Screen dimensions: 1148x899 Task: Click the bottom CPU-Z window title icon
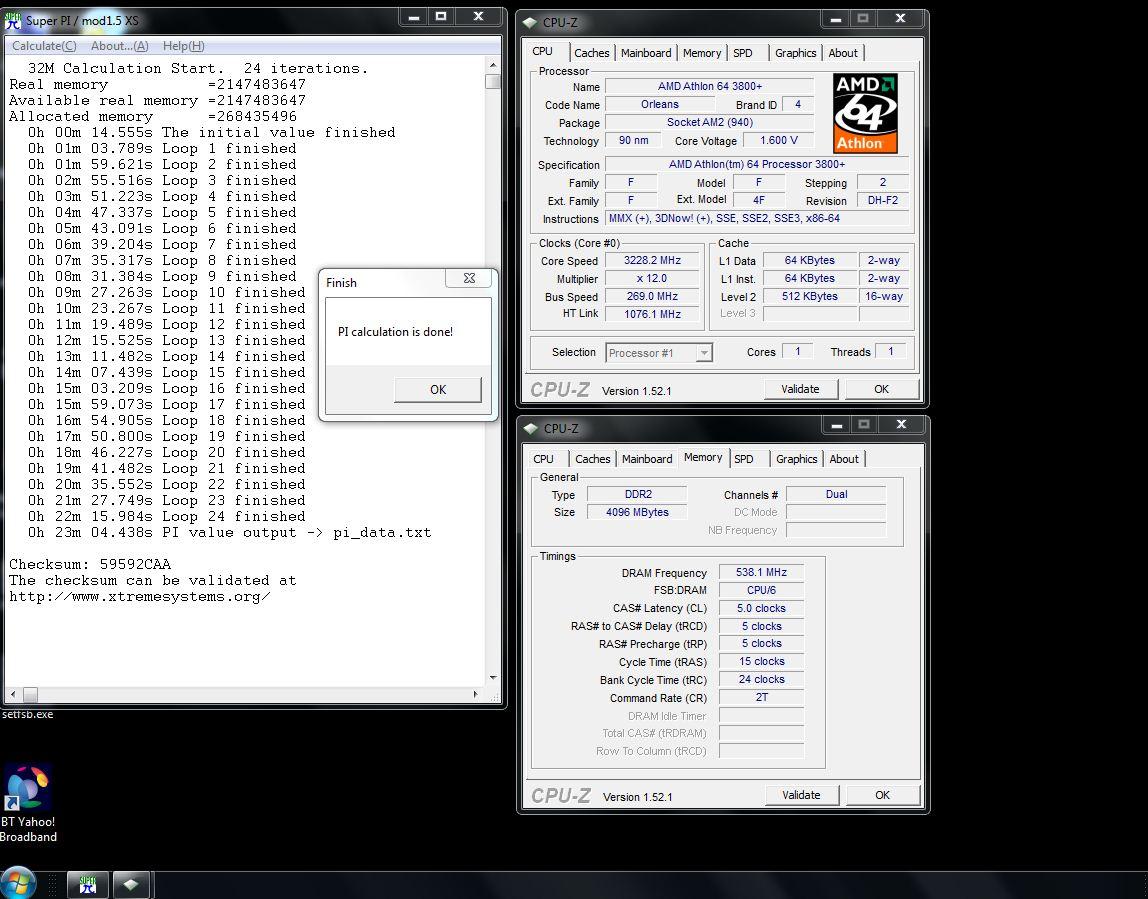[x=531, y=429]
